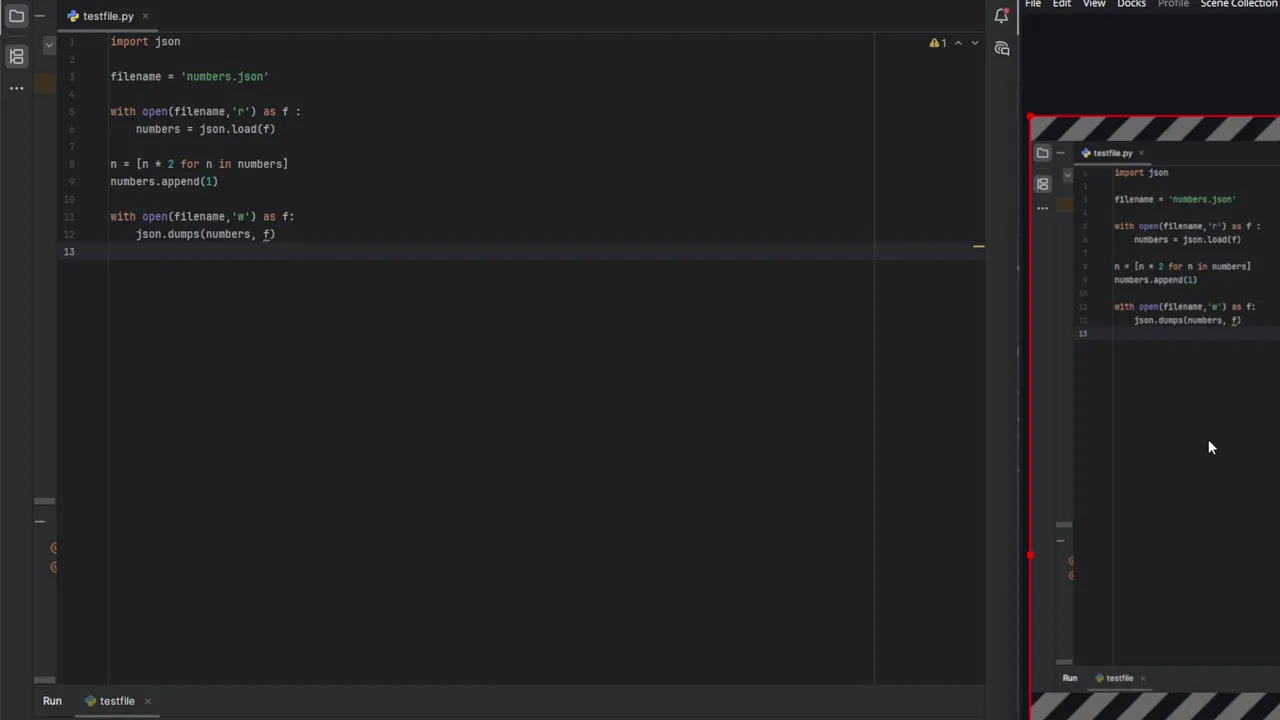Open the Notifications bell icon
Viewport: 1280px width, 720px height.
pos(1001,15)
